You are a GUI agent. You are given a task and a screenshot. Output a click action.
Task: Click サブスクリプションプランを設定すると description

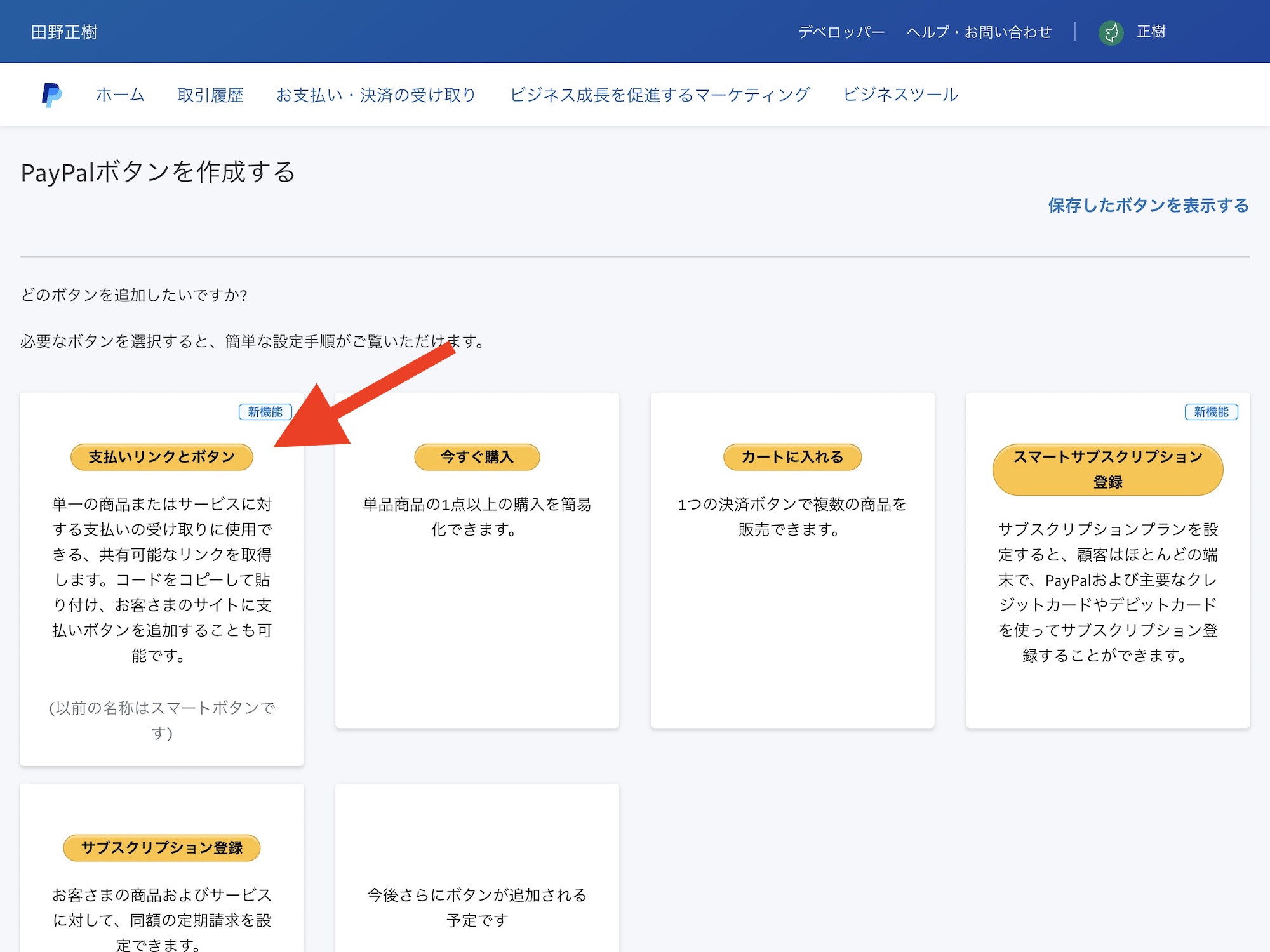[x=1107, y=592]
